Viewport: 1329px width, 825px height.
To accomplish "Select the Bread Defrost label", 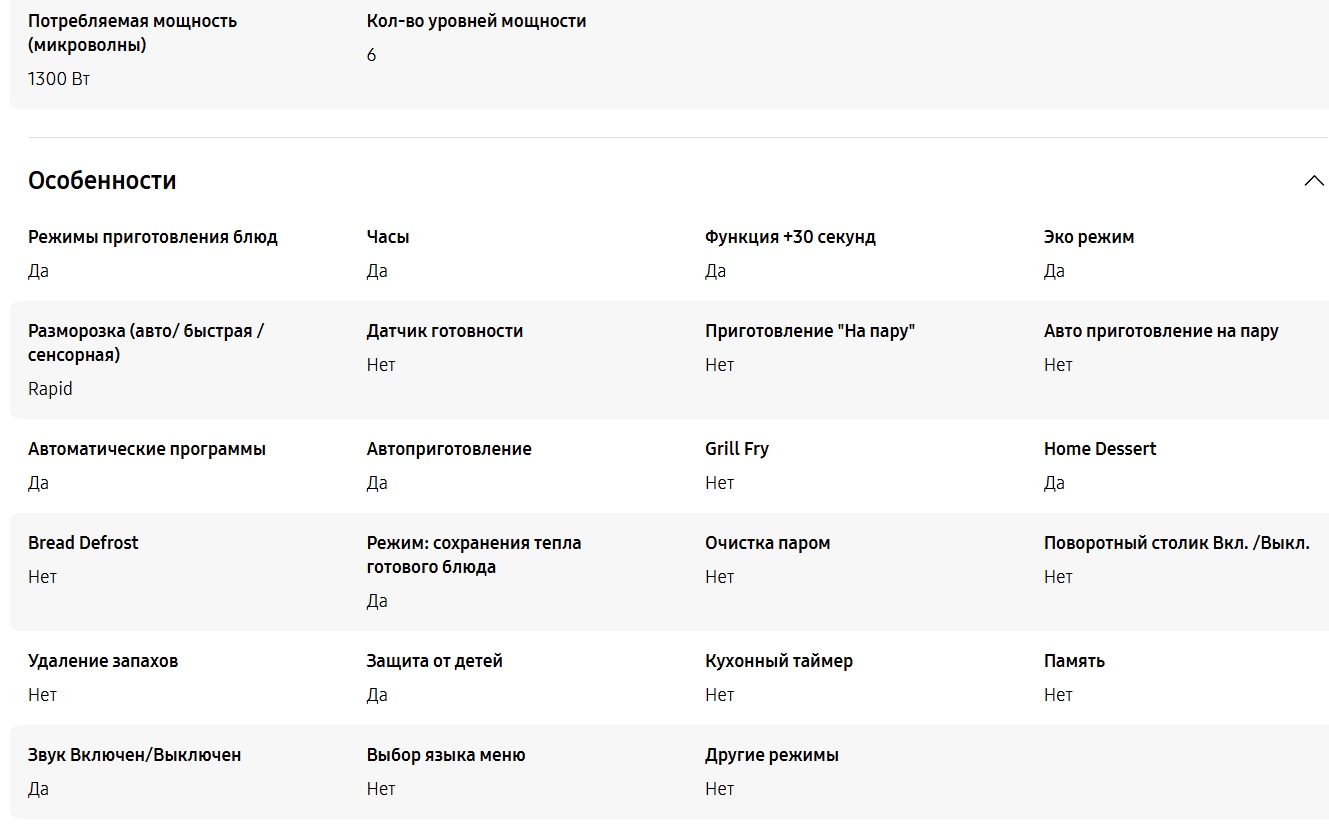I will (x=83, y=543).
